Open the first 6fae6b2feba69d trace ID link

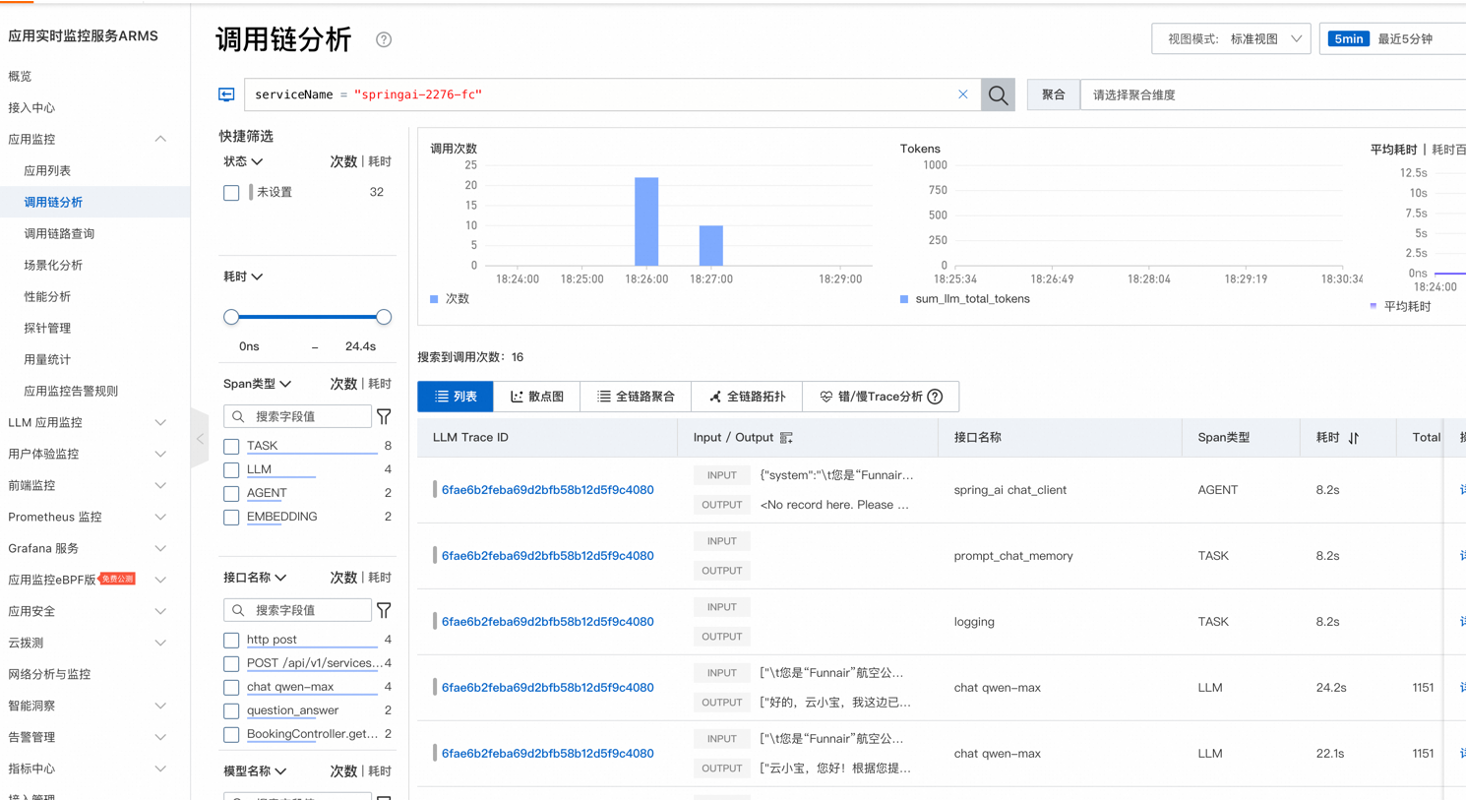coord(549,489)
